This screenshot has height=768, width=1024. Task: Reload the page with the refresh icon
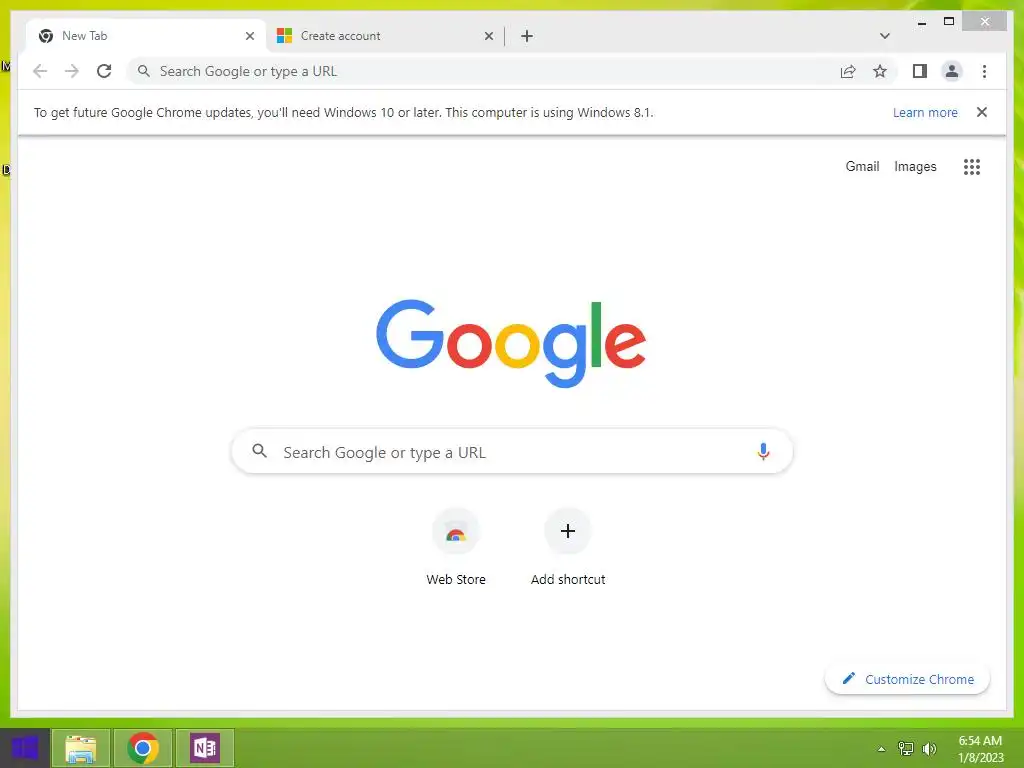point(104,71)
